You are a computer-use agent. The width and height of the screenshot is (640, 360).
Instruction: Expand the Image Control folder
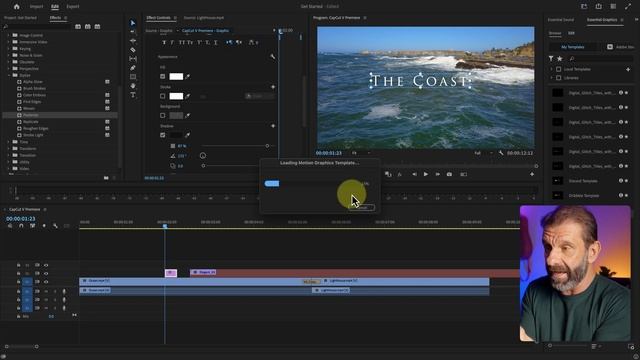[9, 35]
